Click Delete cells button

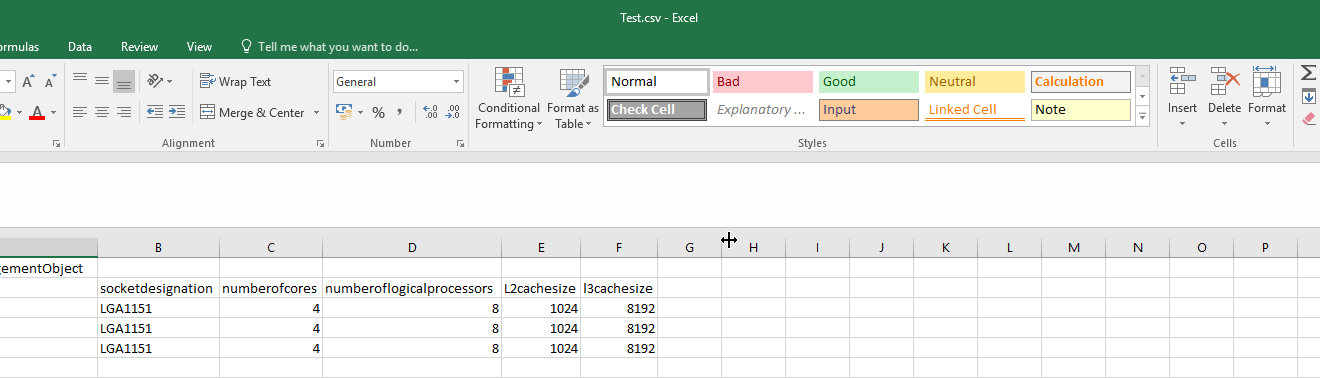[x=1224, y=97]
